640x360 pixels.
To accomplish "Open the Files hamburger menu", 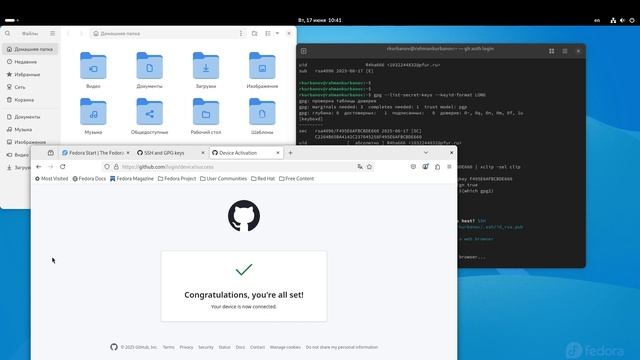I will (52, 33).
